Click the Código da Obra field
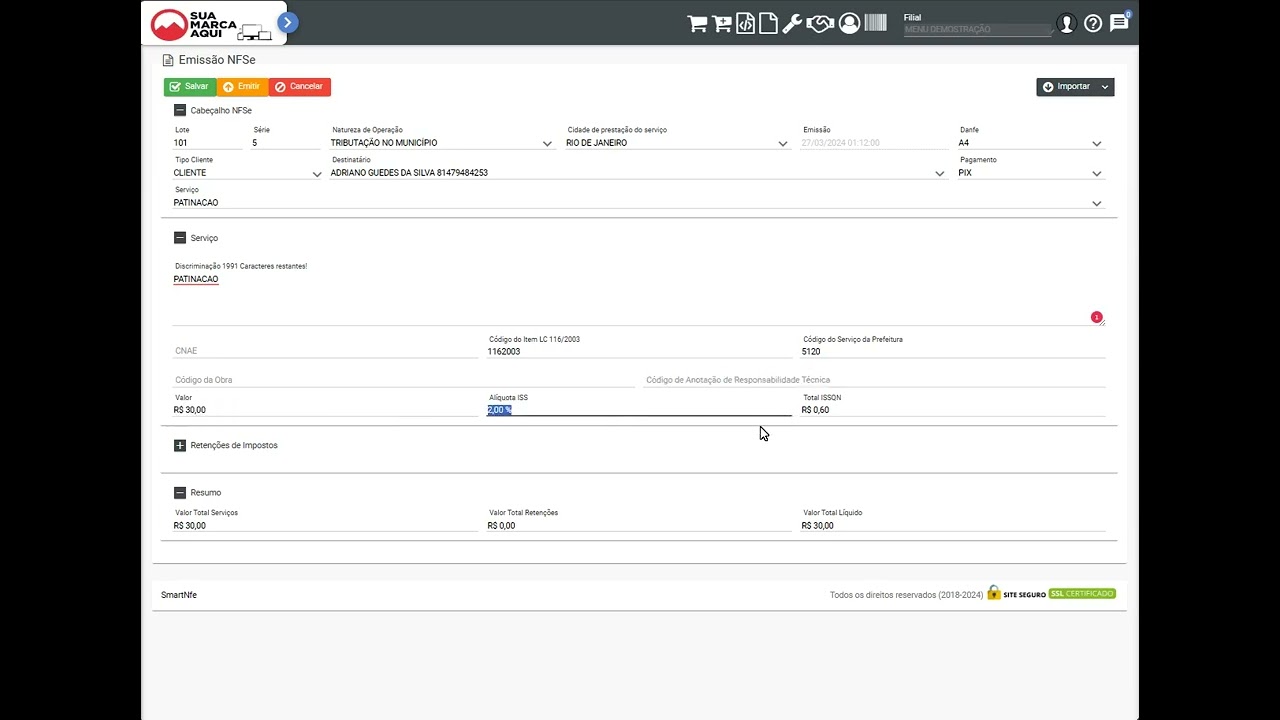The width and height of the screenshot is (1280, 720). point(404,380)
